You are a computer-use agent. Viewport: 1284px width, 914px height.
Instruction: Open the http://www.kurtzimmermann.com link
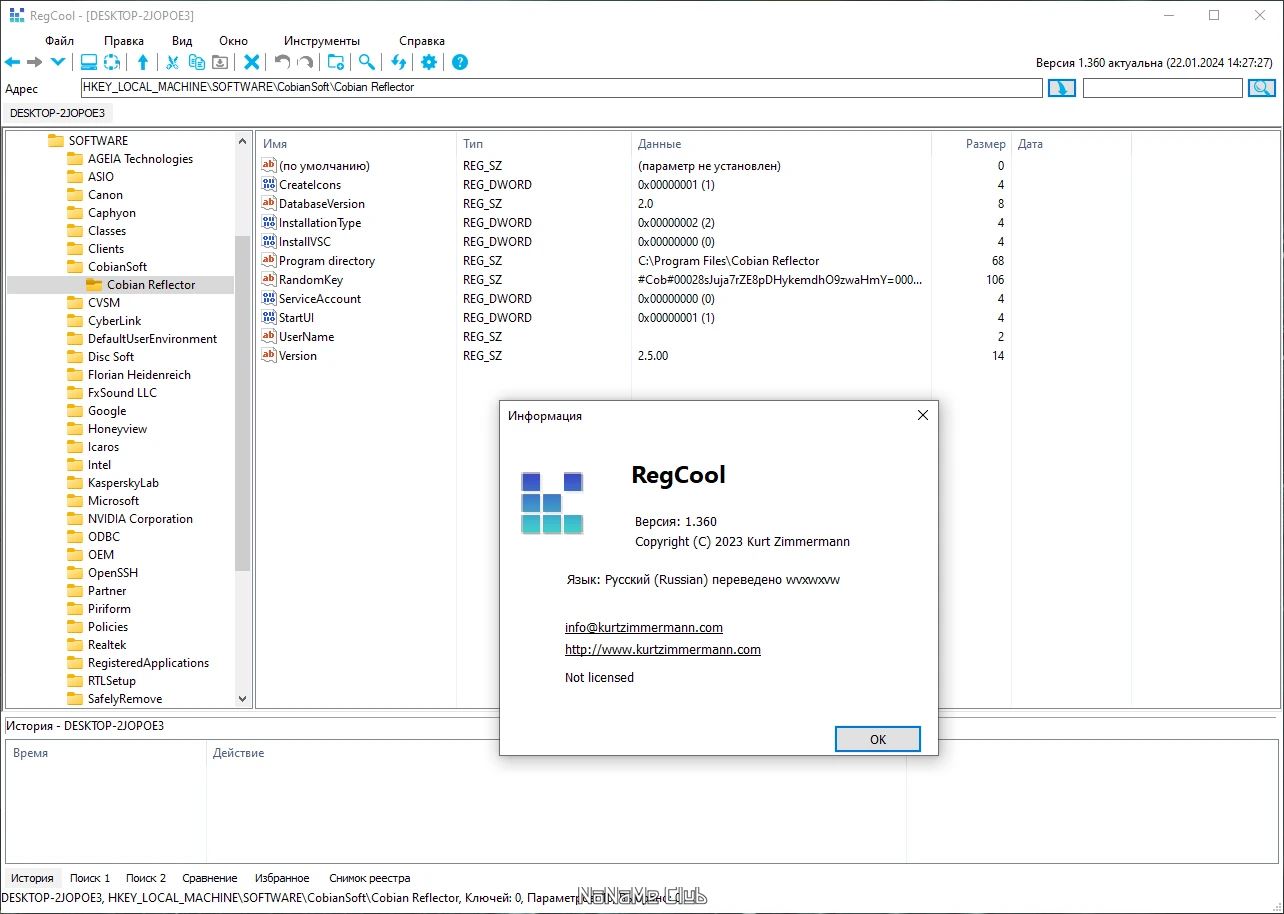663,650
